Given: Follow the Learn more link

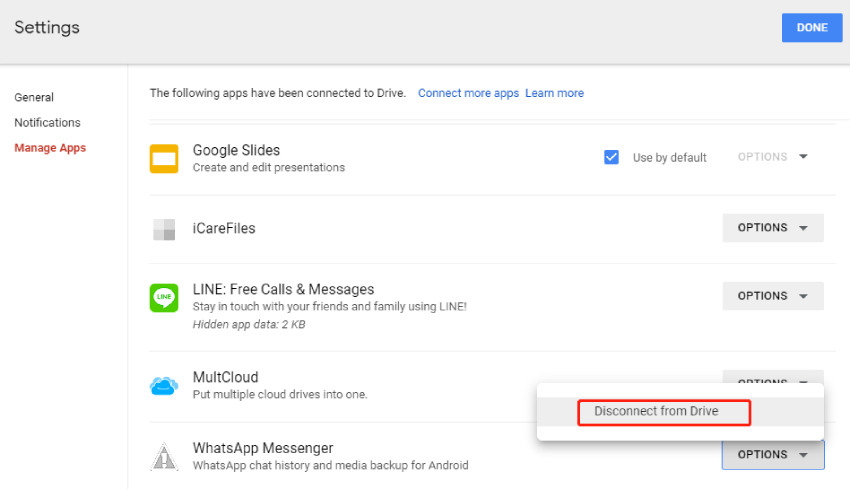Looking at the screenshot, I should tap(554, 93).
